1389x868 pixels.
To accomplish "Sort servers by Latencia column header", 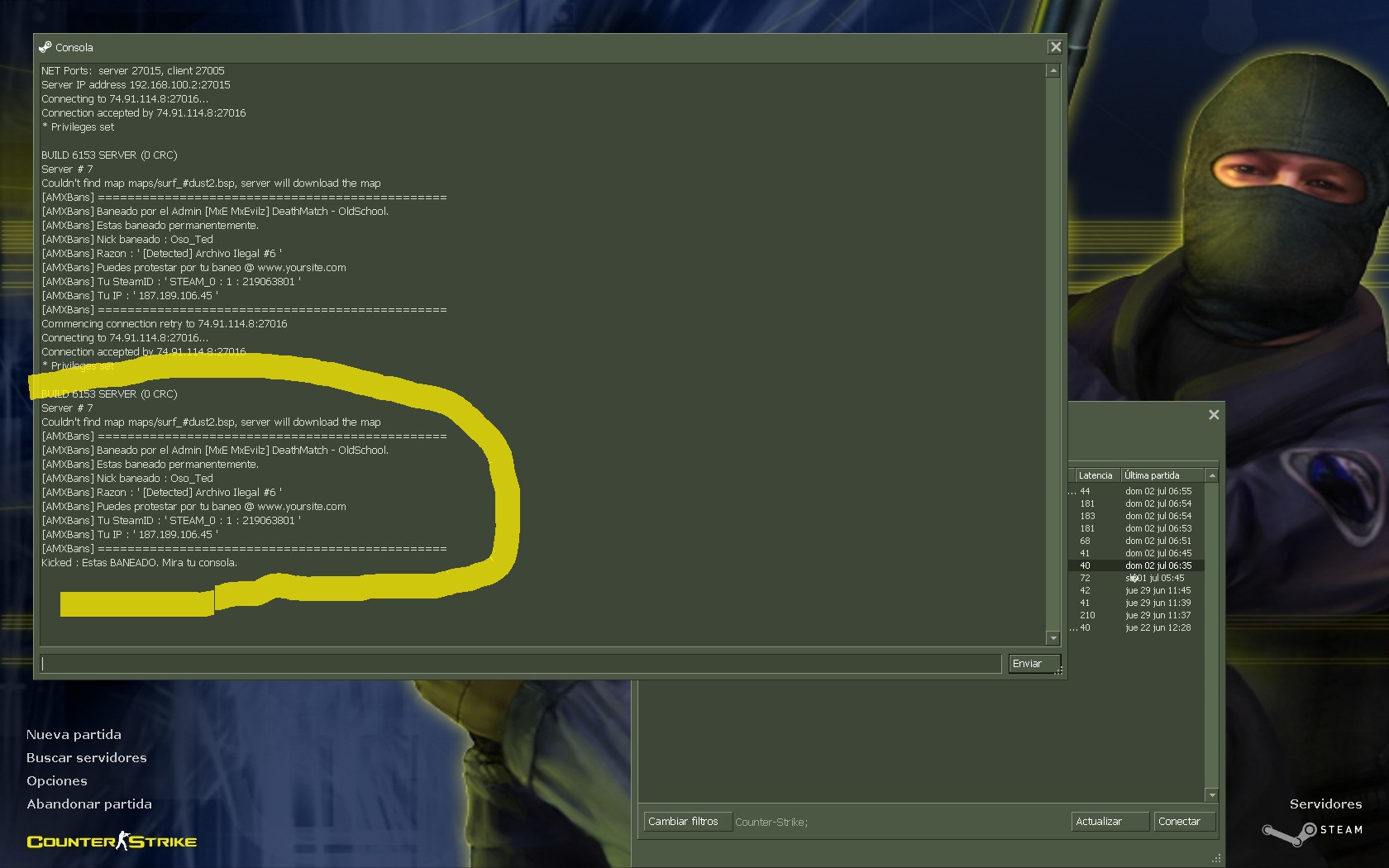I will click(1097, 475).
